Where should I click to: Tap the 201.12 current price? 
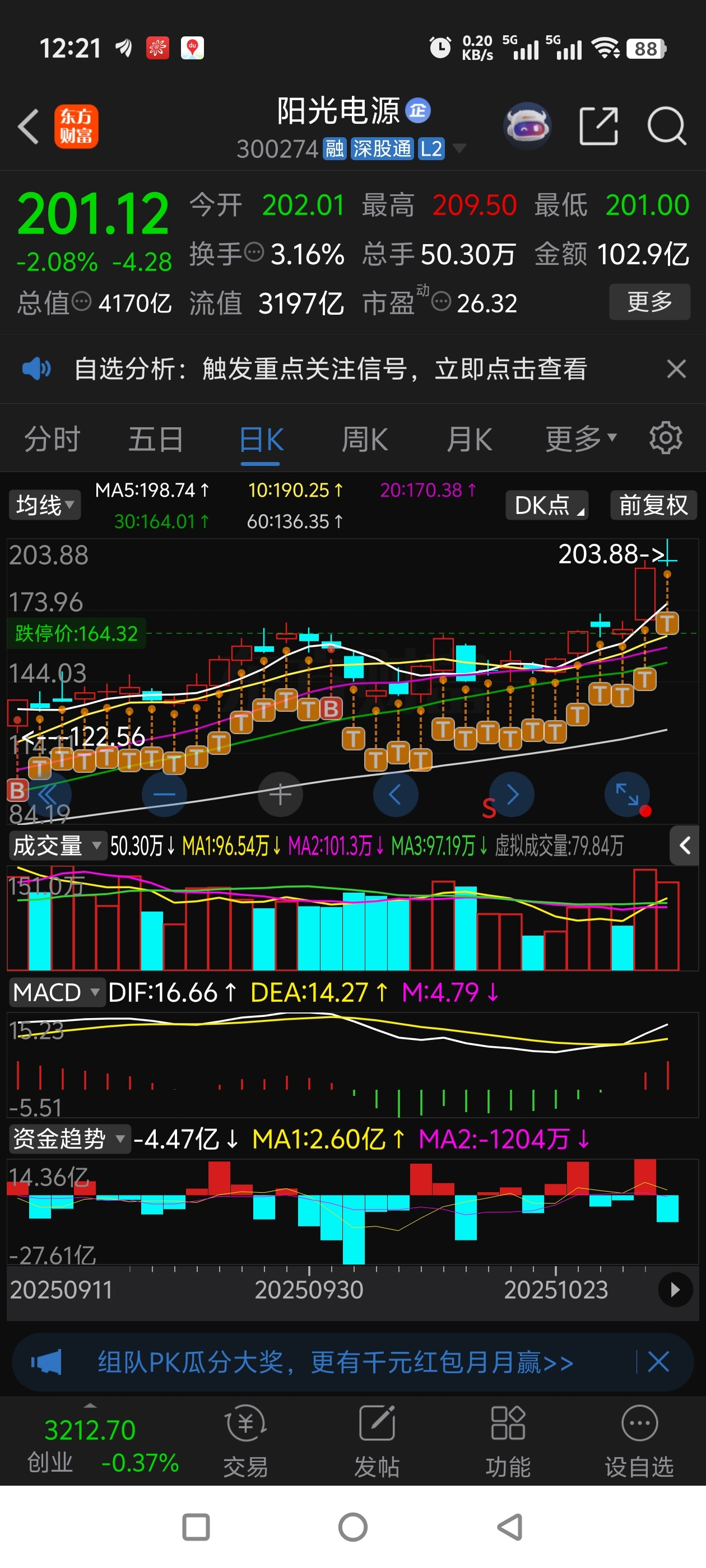tap(92, 213)
